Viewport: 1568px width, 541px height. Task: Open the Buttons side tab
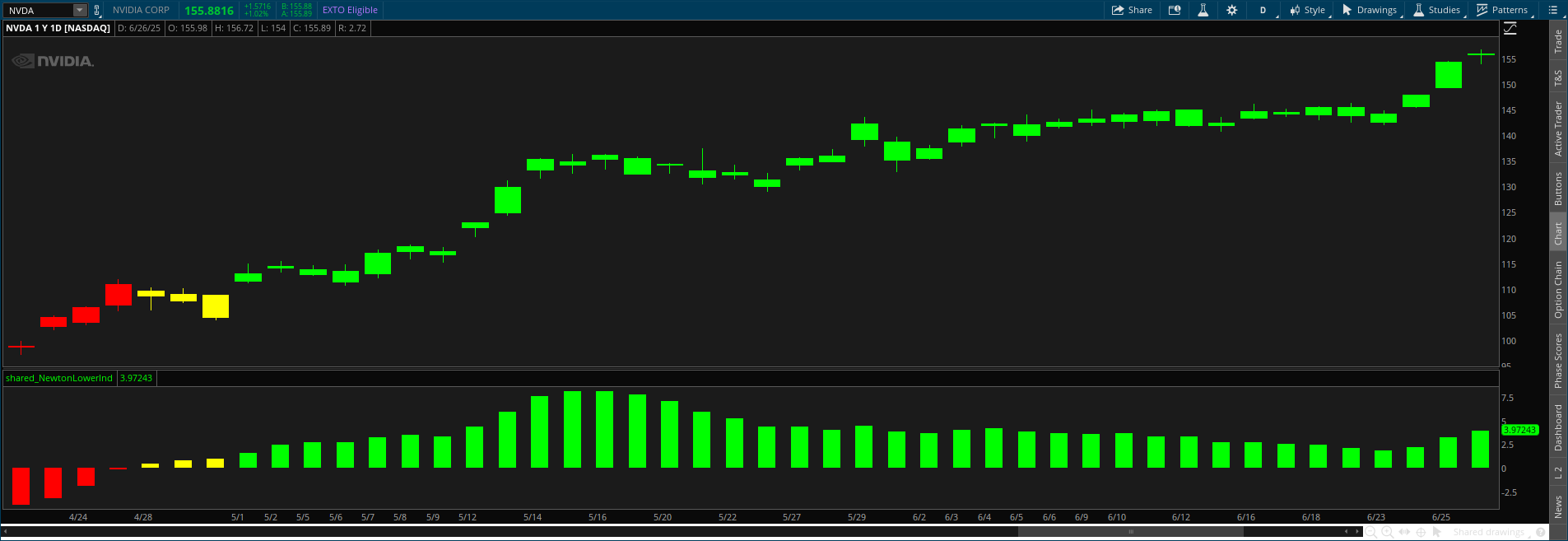(x=1557, y=189)
